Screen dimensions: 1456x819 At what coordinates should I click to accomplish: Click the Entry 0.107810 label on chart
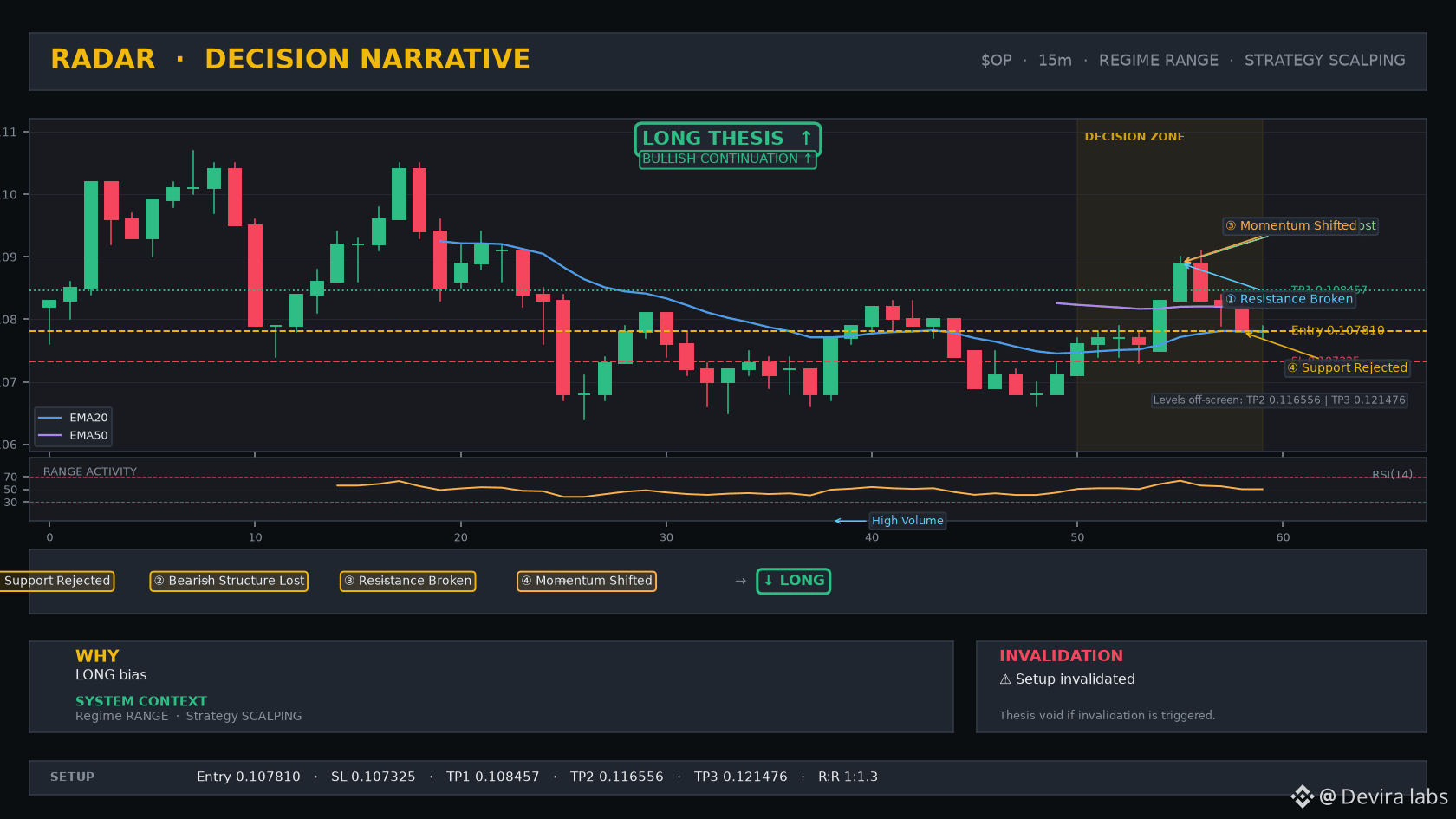pos(1337,330)
